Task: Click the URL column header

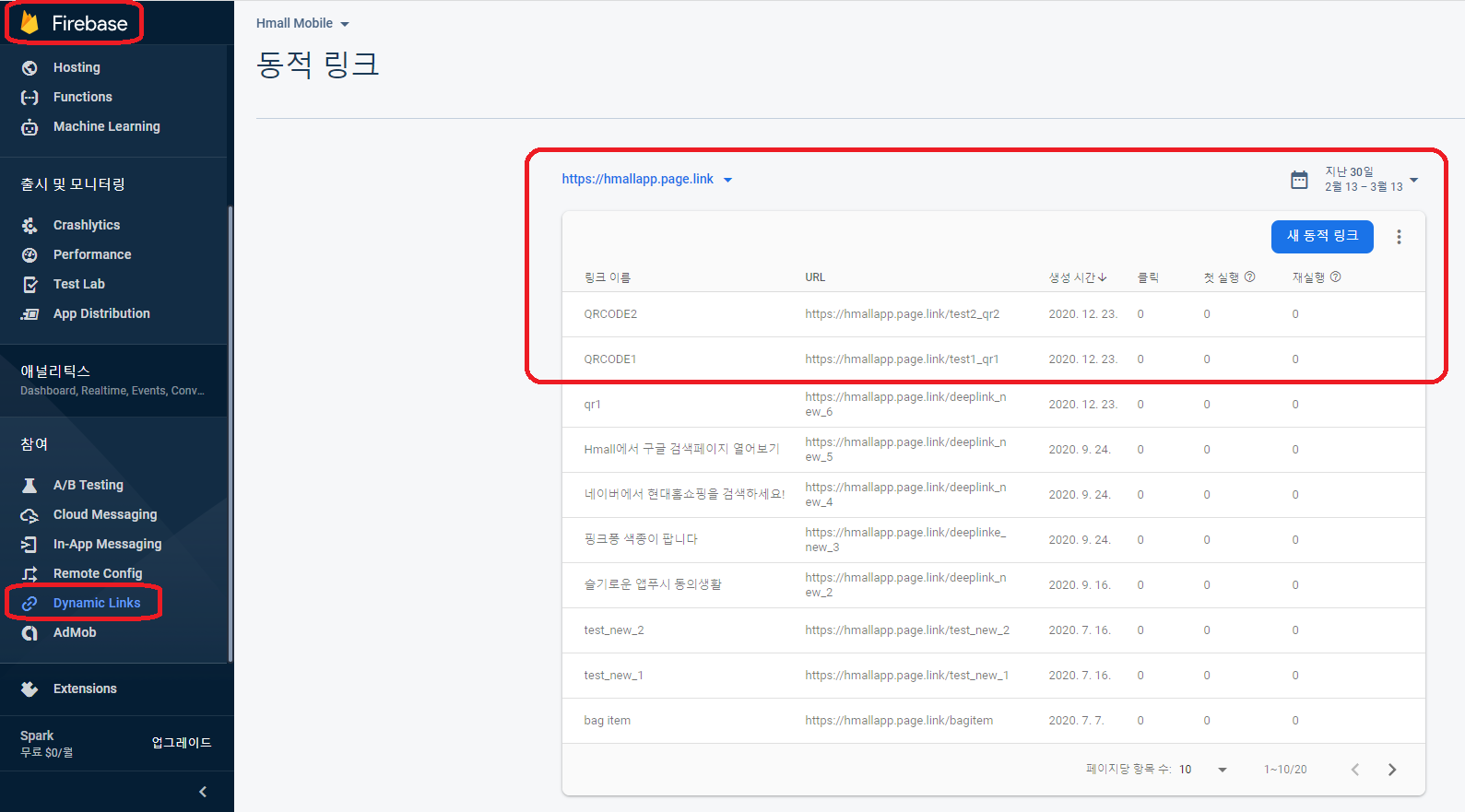Action: (815, 277)
